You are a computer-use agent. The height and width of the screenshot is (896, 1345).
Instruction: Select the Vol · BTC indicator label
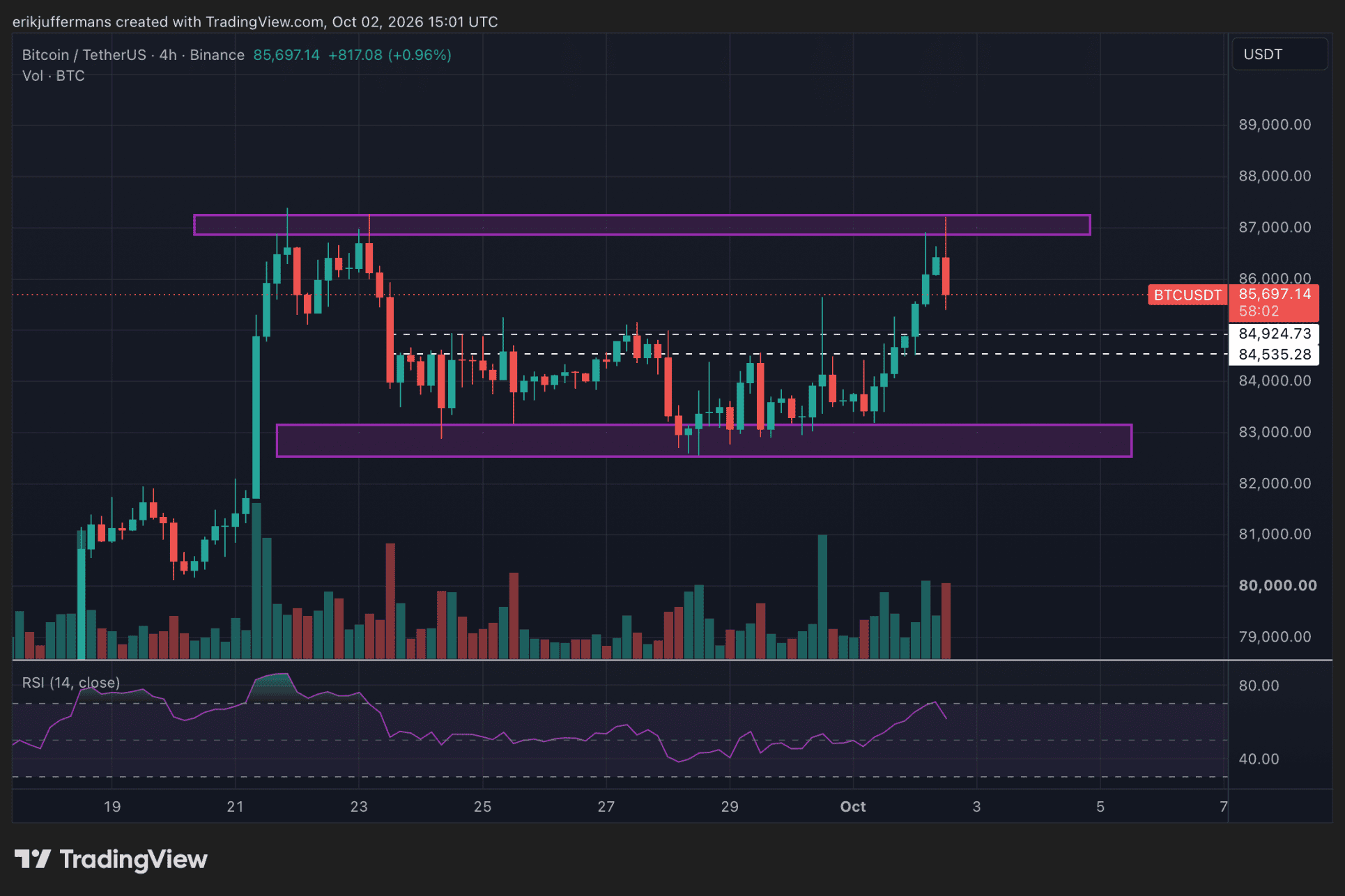53,76
